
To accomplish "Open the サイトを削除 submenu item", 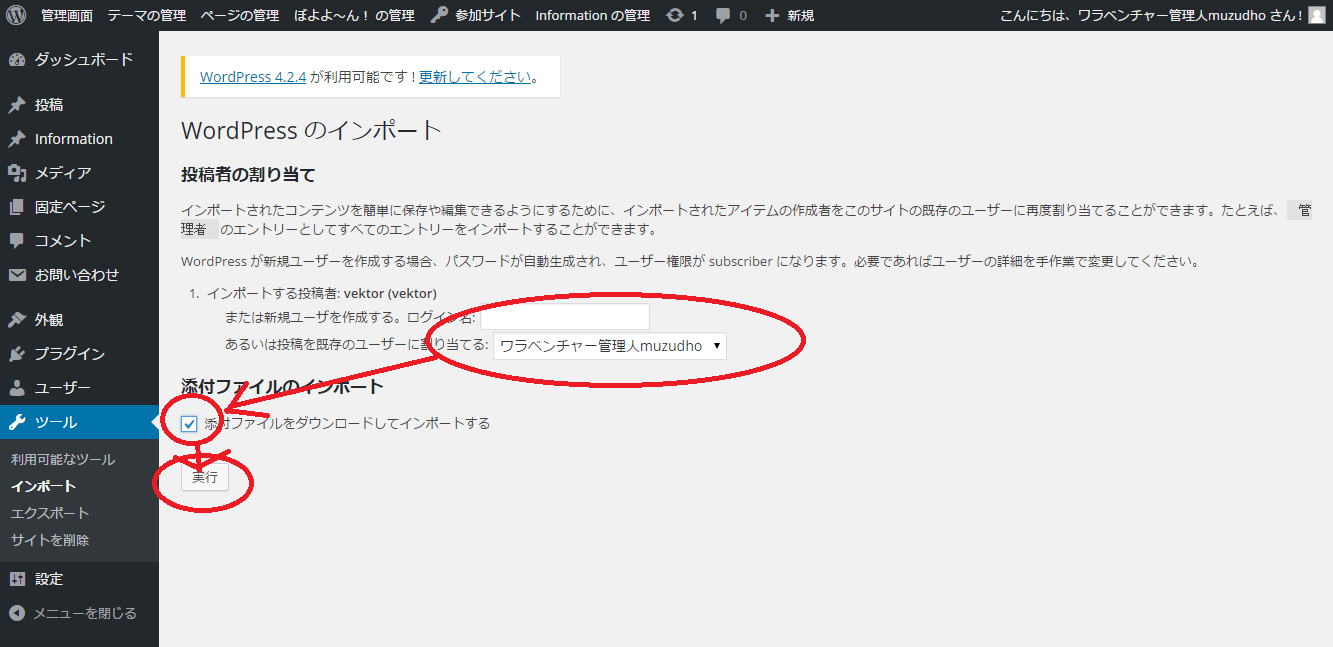I will (x=50, y=540).
